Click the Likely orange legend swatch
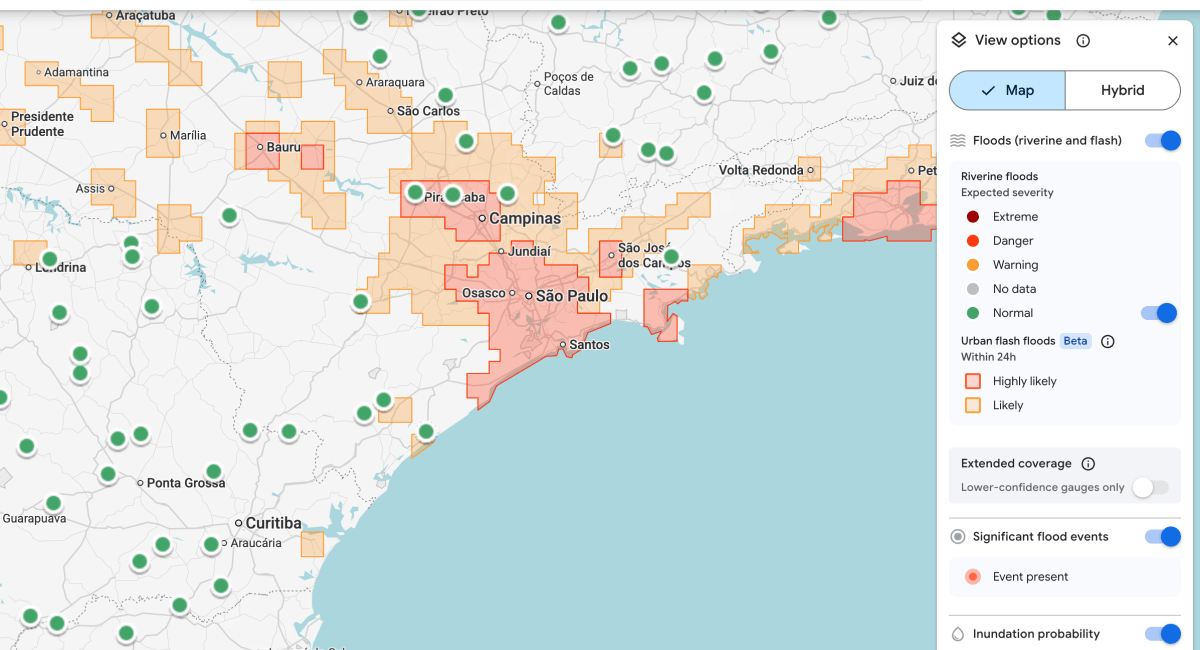 coord(972,405)
